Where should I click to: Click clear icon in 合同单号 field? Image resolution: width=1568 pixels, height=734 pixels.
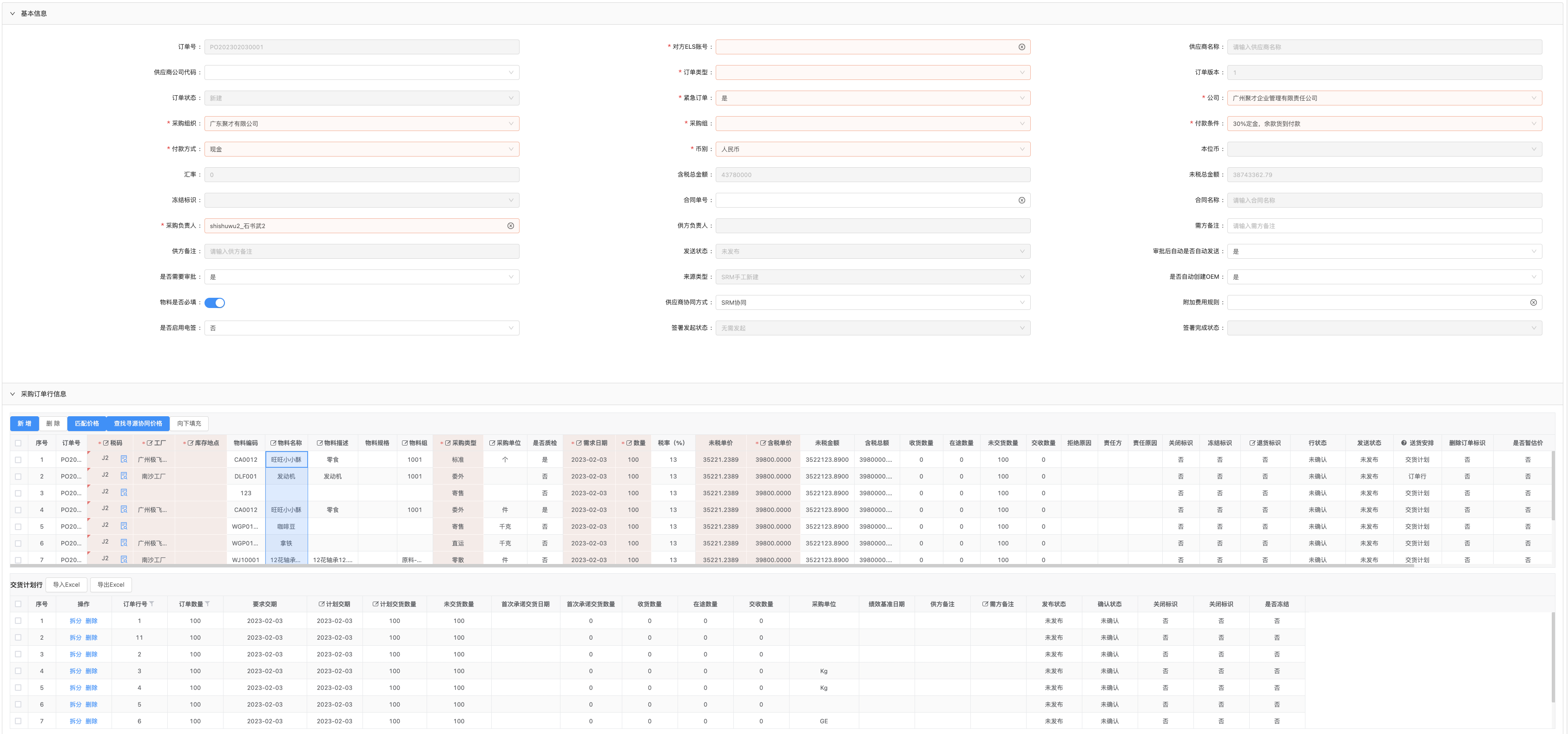tap(1021, 200)
